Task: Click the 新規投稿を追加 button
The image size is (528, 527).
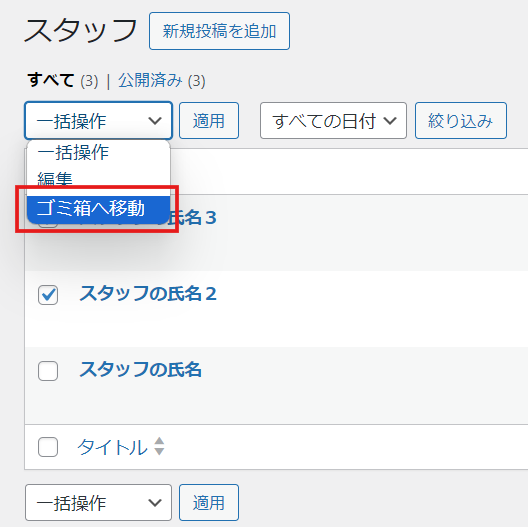Action: 219,31
